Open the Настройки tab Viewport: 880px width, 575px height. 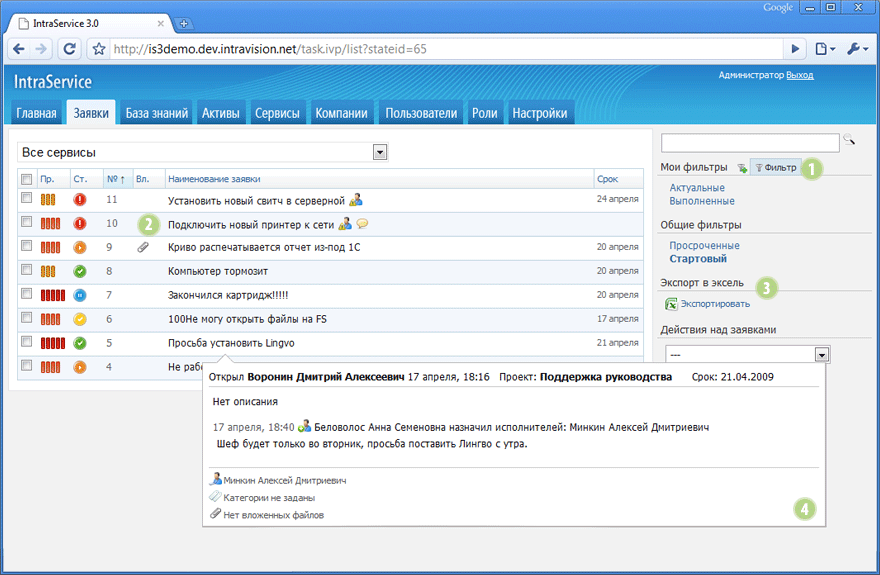pyautogui.click(x=540, y=113)
